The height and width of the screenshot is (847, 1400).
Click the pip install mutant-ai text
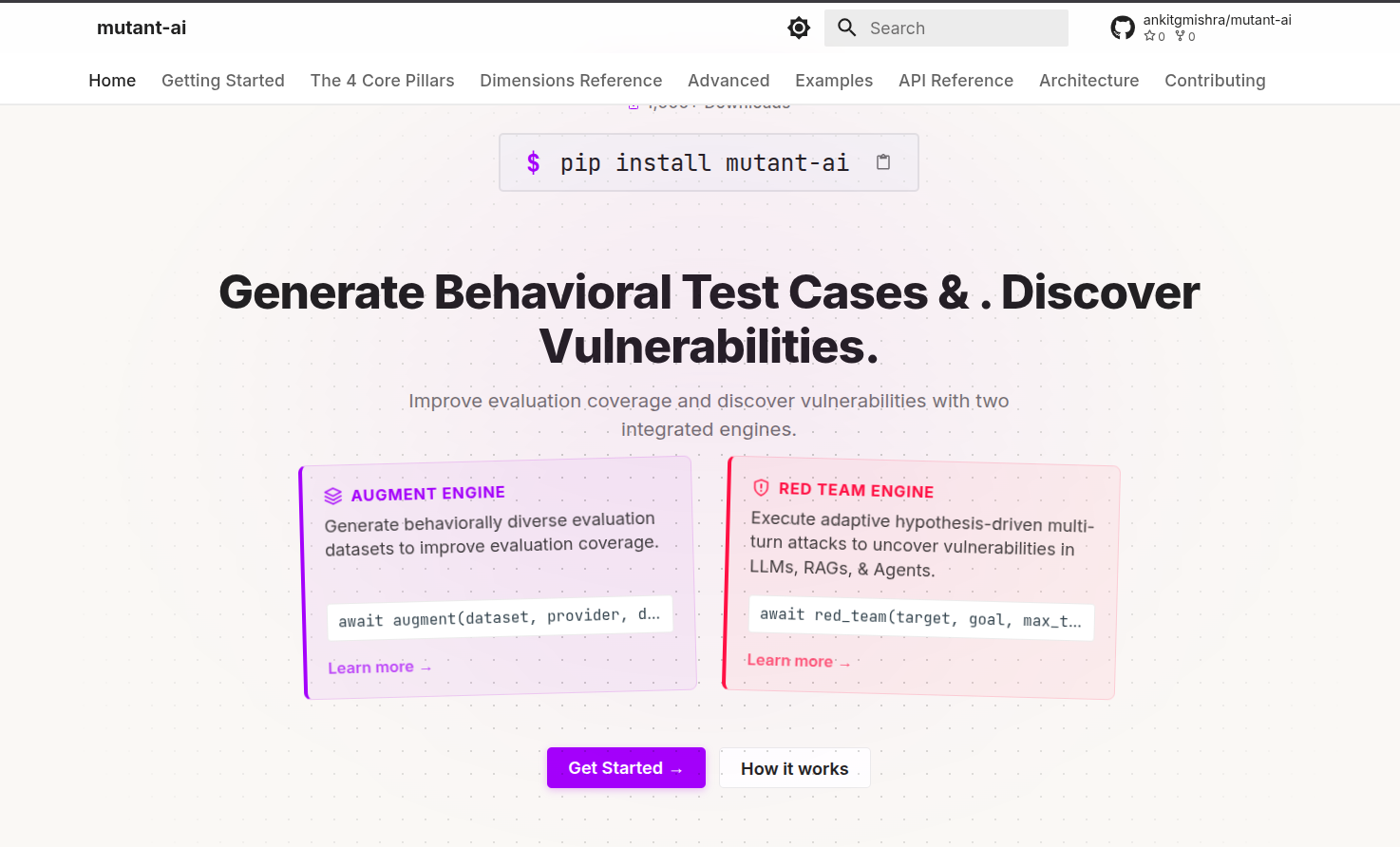click(704, 163)
